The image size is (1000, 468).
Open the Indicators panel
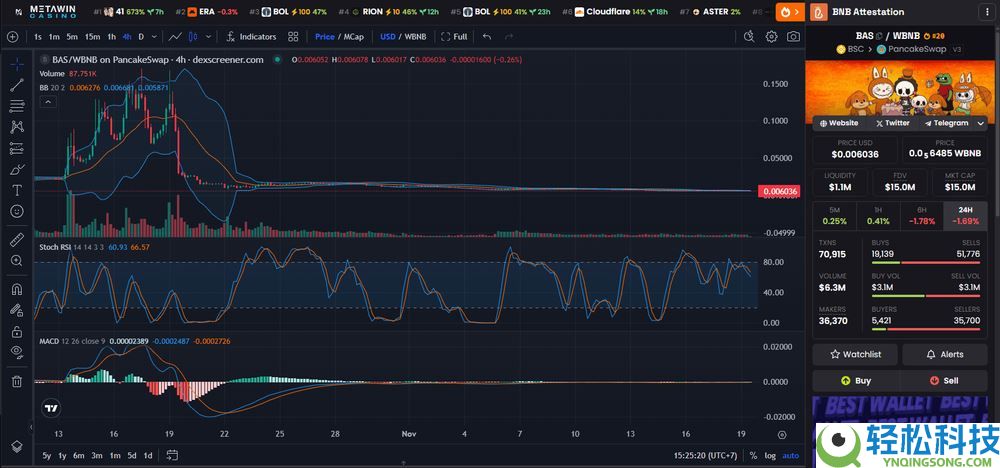coord(250,36)
